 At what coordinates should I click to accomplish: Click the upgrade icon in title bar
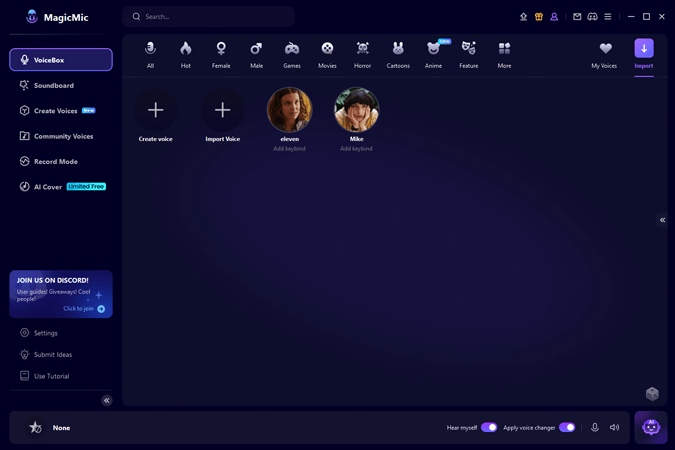523,17
